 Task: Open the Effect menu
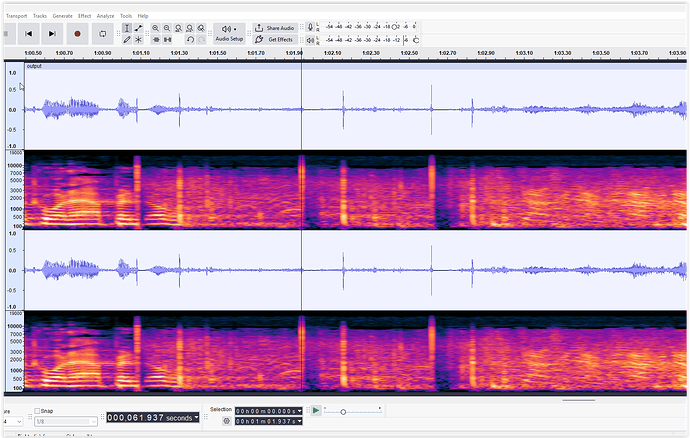point(85,17)
